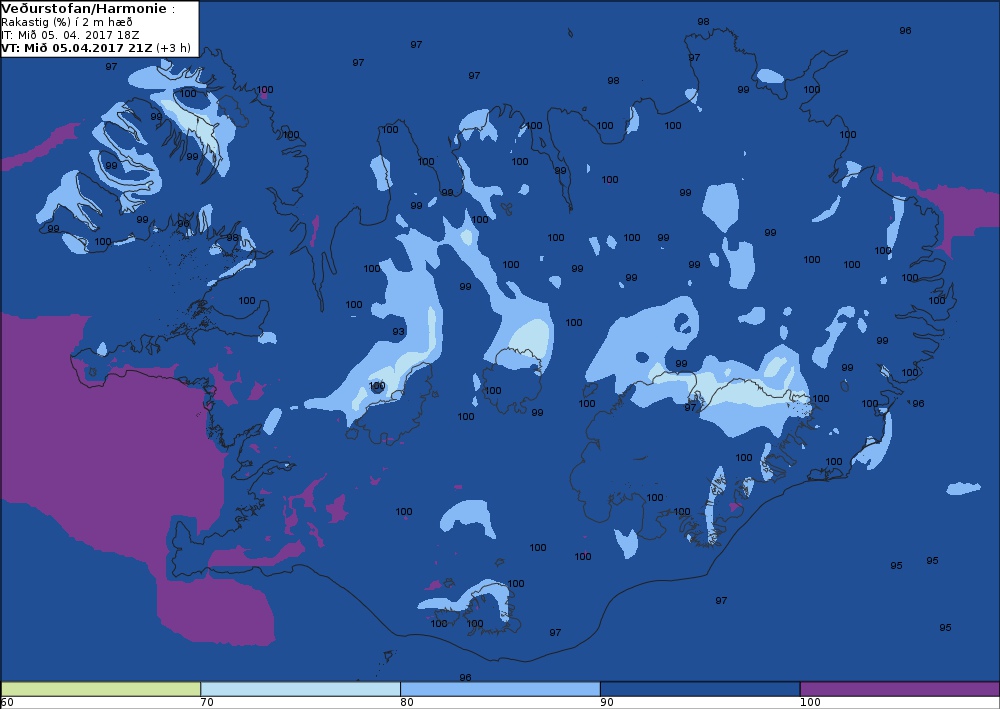Screen dimensions: 1000x709
Task: Click the 'IT: Mið 05. 04. 2017 18Z' line
Action: (x=70, y=35)
